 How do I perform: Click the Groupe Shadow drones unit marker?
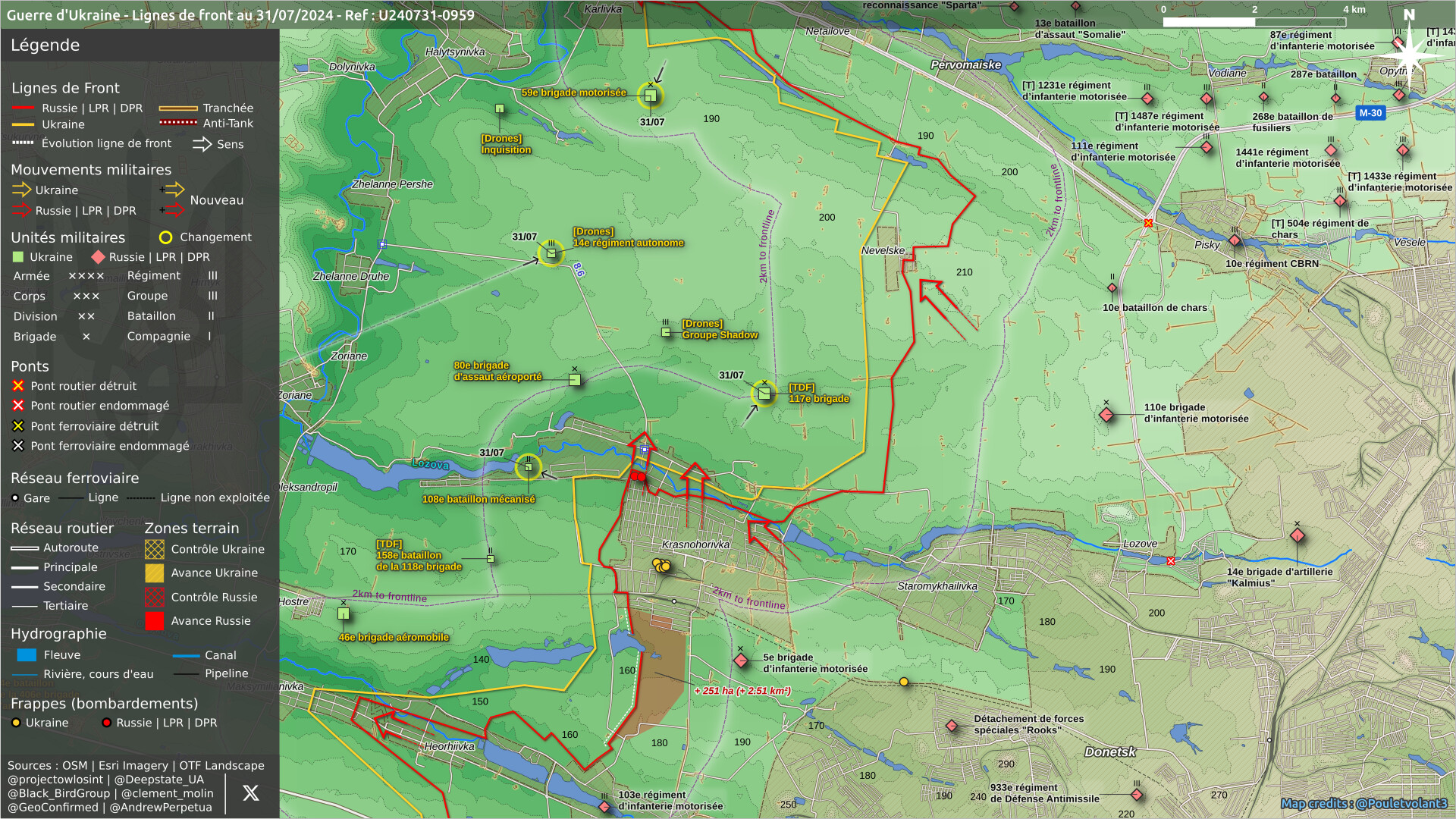[x=666, y=332]
